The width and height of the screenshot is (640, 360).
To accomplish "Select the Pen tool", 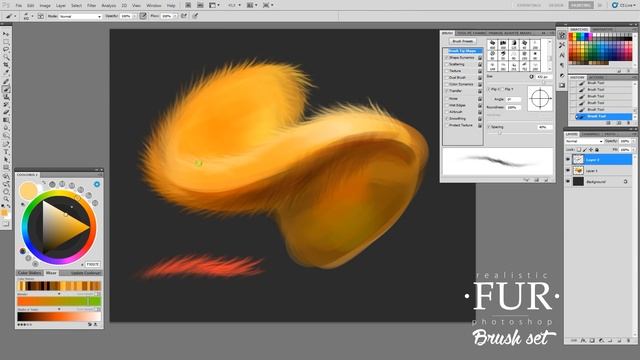I will click(x=6, y=144).
